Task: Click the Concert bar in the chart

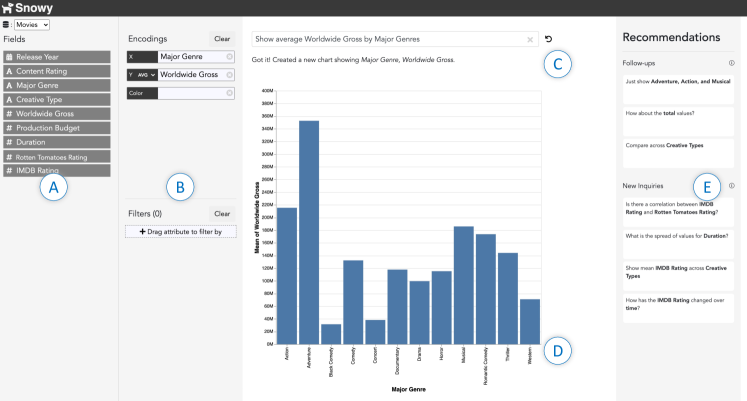Action: [x=375, y=332]
